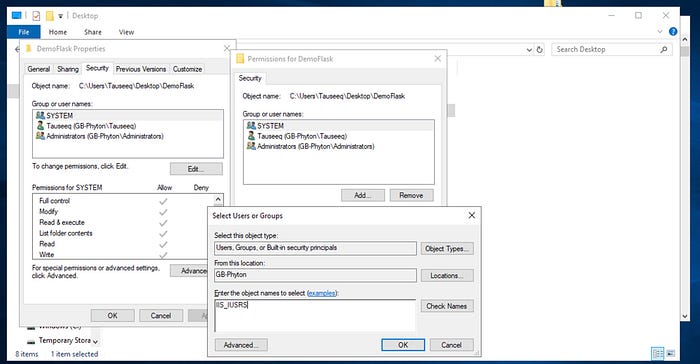The width and height of the screenshot is (700, 364).
Task: Click properties quick access checkmark icon
Action: pos(36,16)
